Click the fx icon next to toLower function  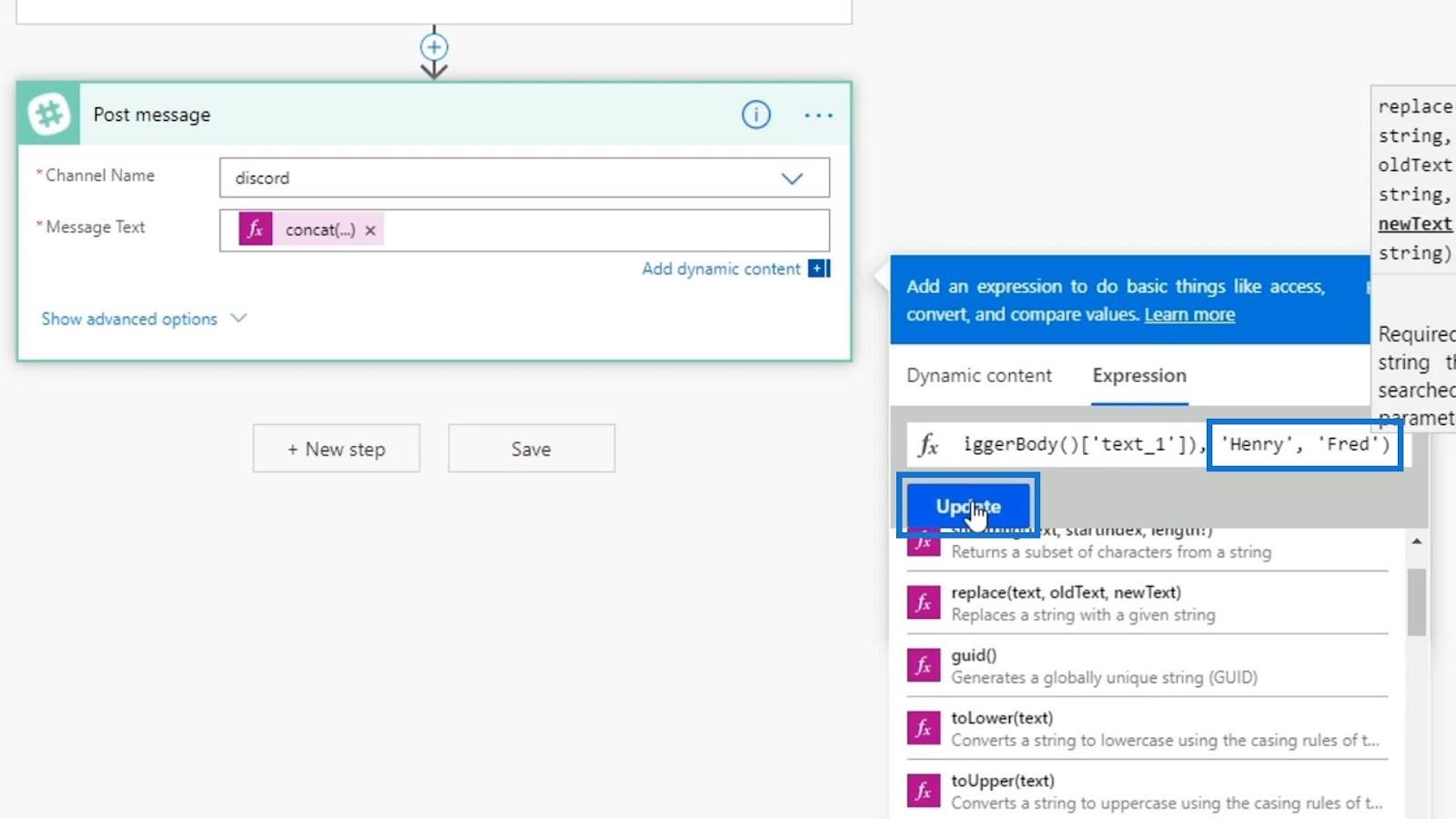click(x=923, y=728)
